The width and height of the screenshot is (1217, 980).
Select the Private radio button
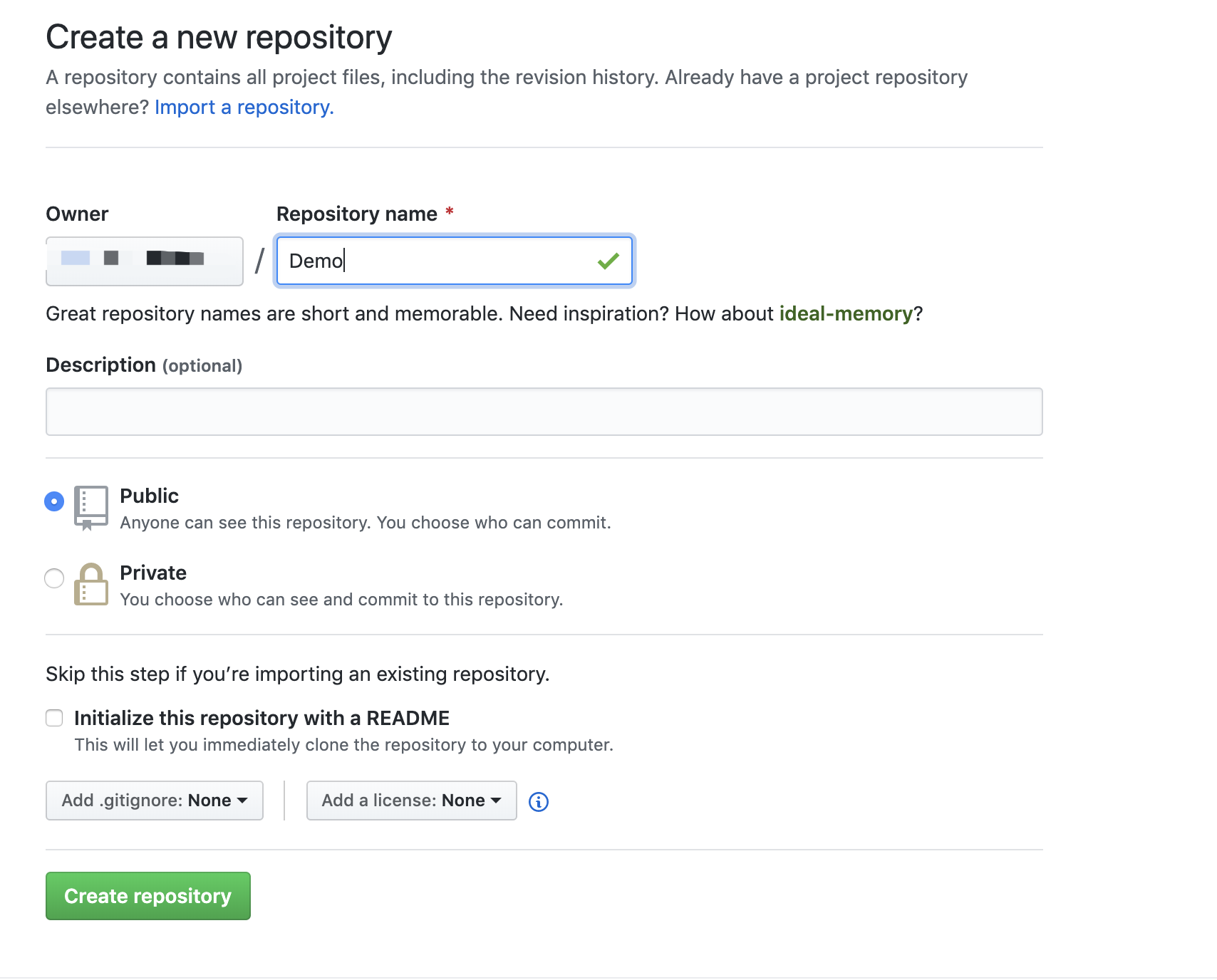(x=54, y=578)
